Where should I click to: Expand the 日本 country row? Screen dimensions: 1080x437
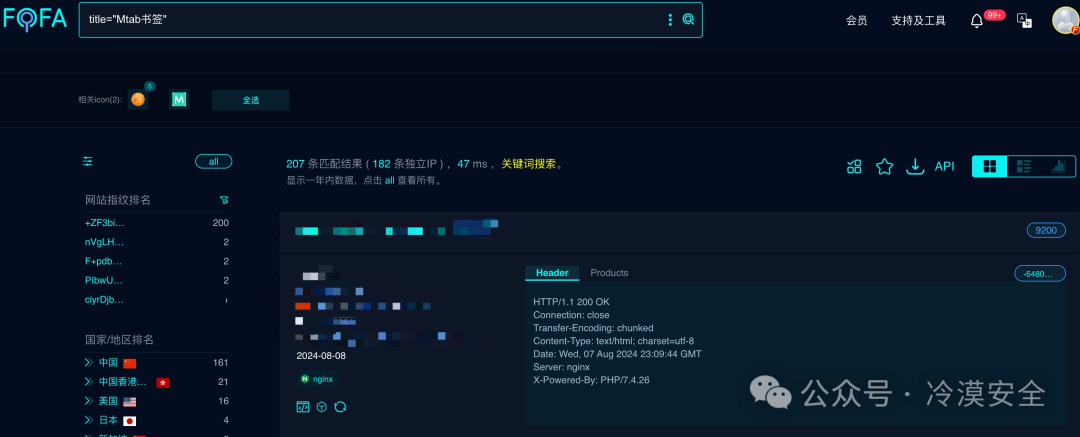pos(89,420)
